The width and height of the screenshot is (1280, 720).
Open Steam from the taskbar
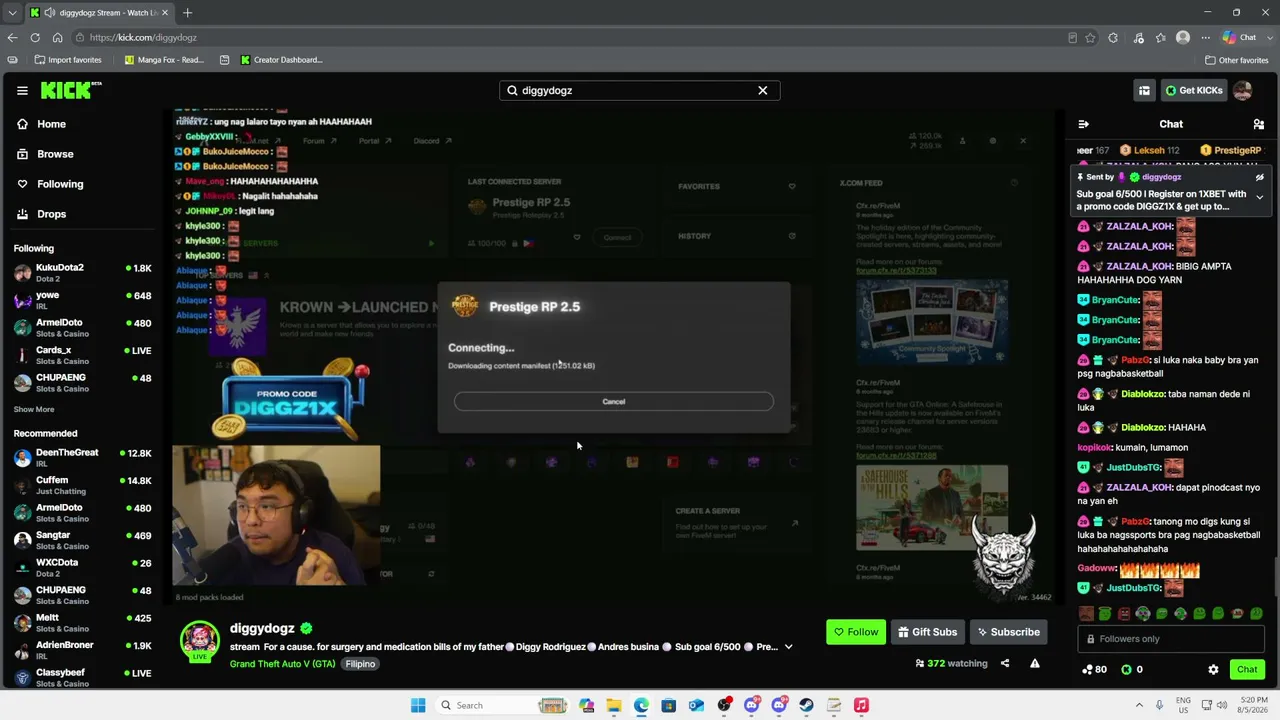(x=806, y=705)
